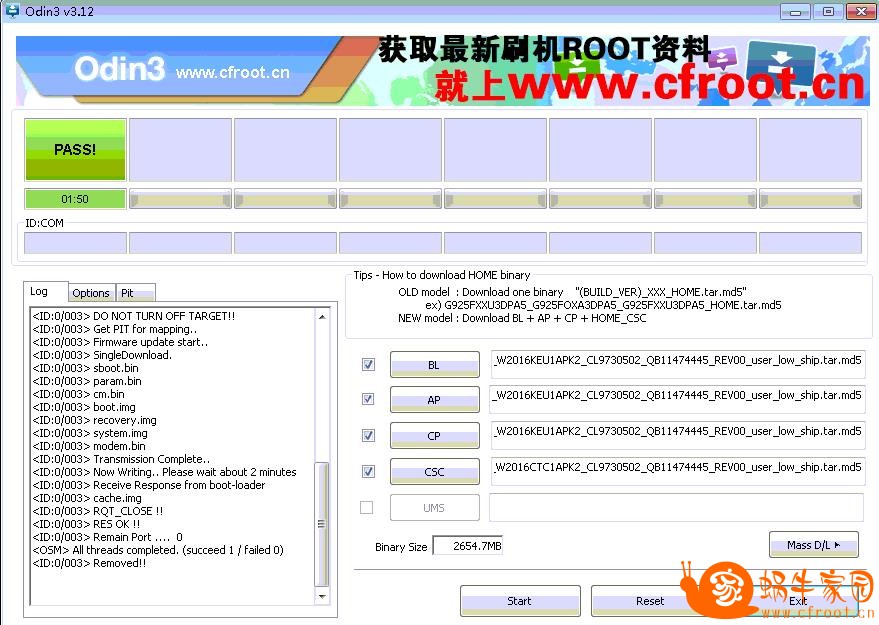Click the Binary Size value field
This screenshot has width=879, height=625.
(x=468, y=545)
